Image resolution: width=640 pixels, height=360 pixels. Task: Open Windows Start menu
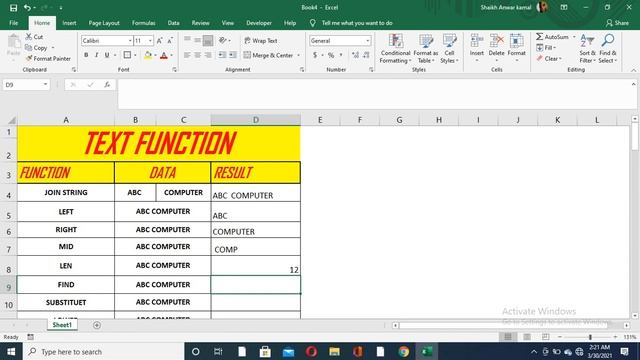point(11,351)
